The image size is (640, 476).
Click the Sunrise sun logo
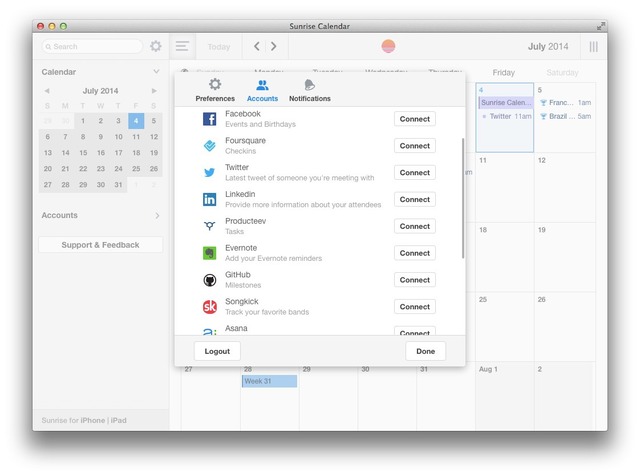pos(388,46)
